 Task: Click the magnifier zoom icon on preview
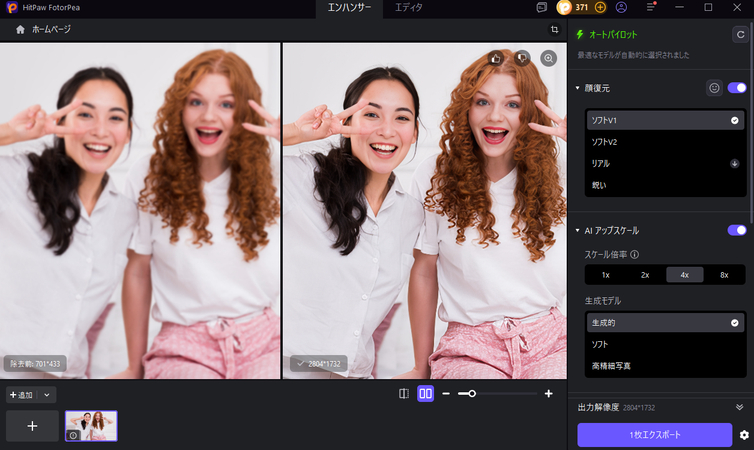[x=548, y=59]
